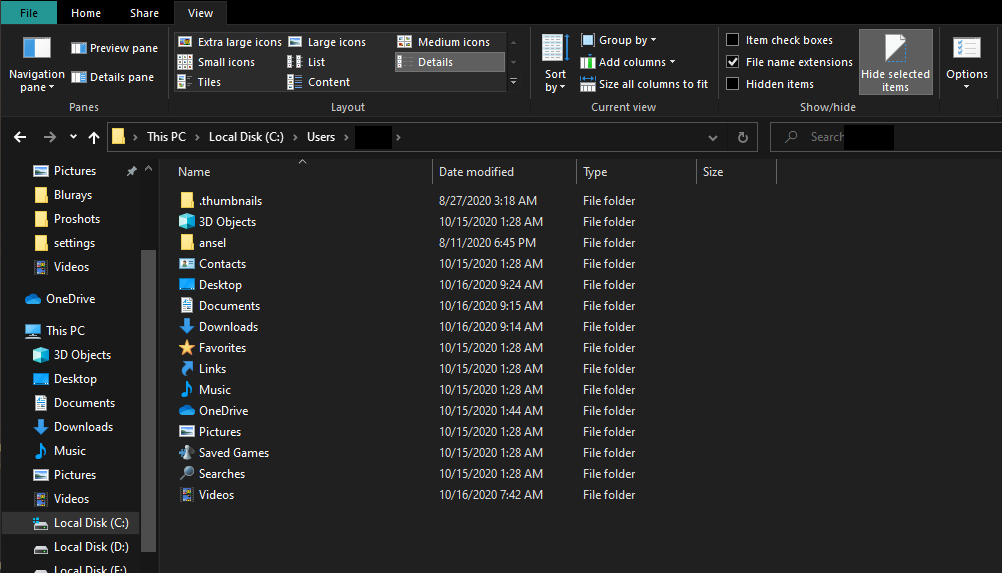Sort by the Date modified column
Viewport: 1002px width, 573px height.
pyautogui.click(x=477, y=172)
